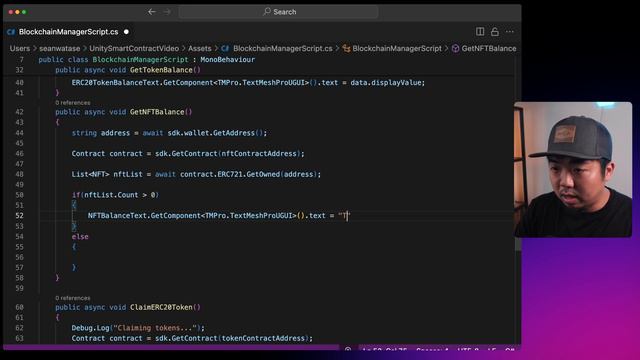Screen dimensions: 640x360
Task: Open the More Actions ellipsis menu
Action: (510, 31)
